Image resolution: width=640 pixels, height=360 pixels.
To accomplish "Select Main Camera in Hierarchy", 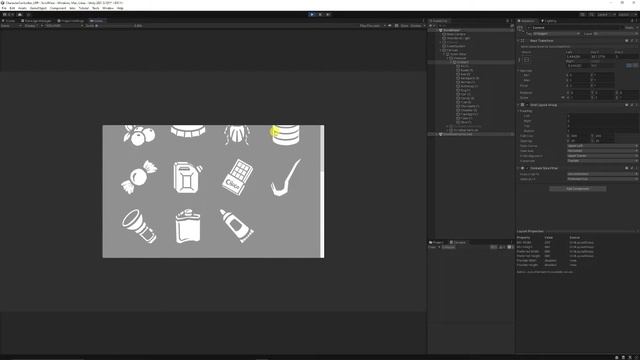I will tap(456, 34).
